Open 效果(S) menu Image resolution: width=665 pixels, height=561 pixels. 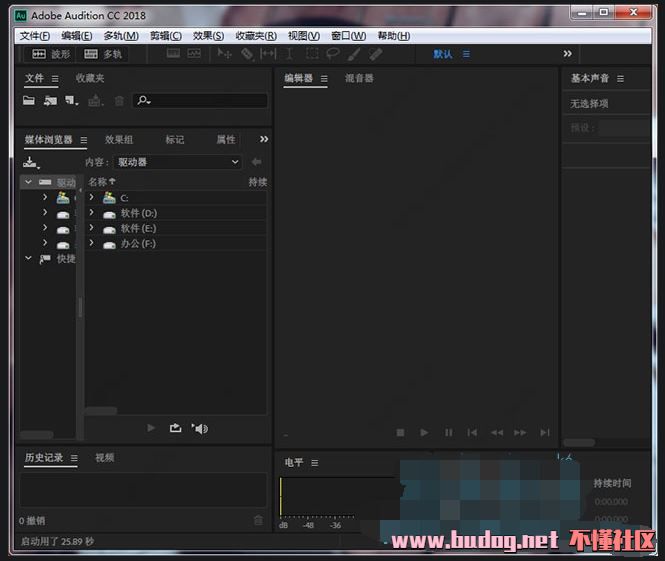coord(208,36)
